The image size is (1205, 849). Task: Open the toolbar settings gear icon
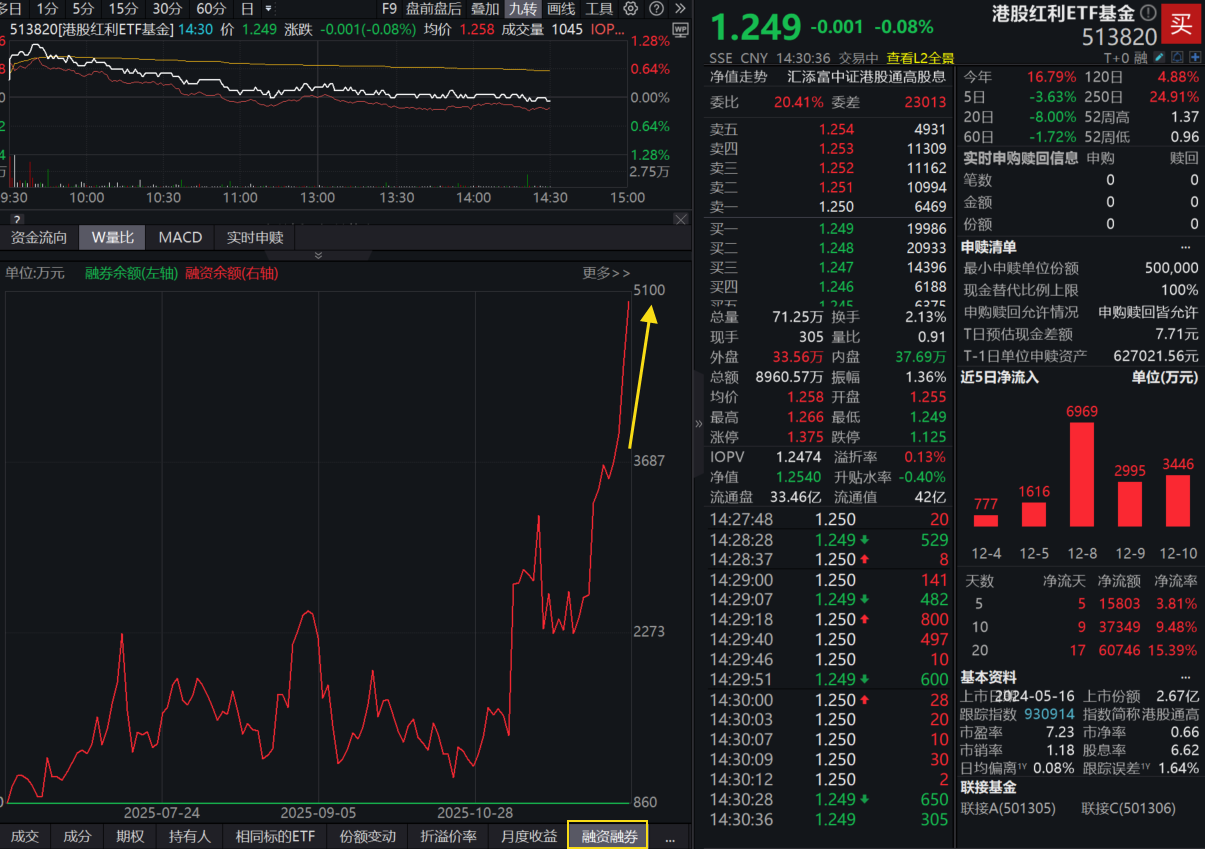(629, 9)
